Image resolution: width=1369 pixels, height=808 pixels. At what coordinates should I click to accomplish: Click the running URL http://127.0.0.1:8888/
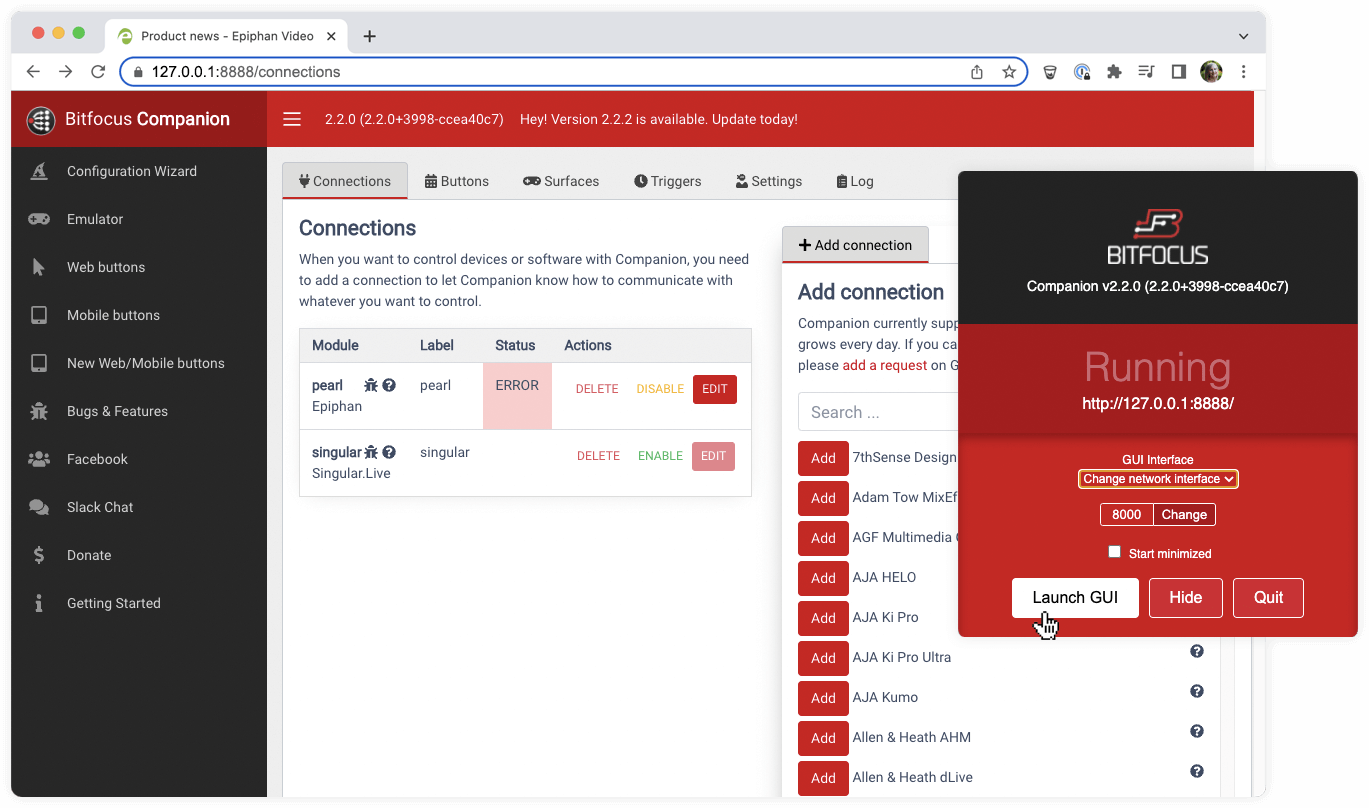(1158, 404)
